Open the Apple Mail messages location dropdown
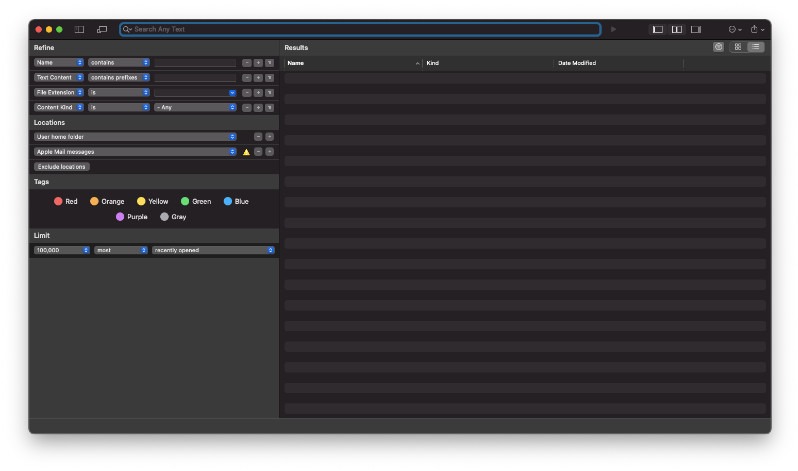The width and height of the screenshot is (798, 471). tap(135, 152)
